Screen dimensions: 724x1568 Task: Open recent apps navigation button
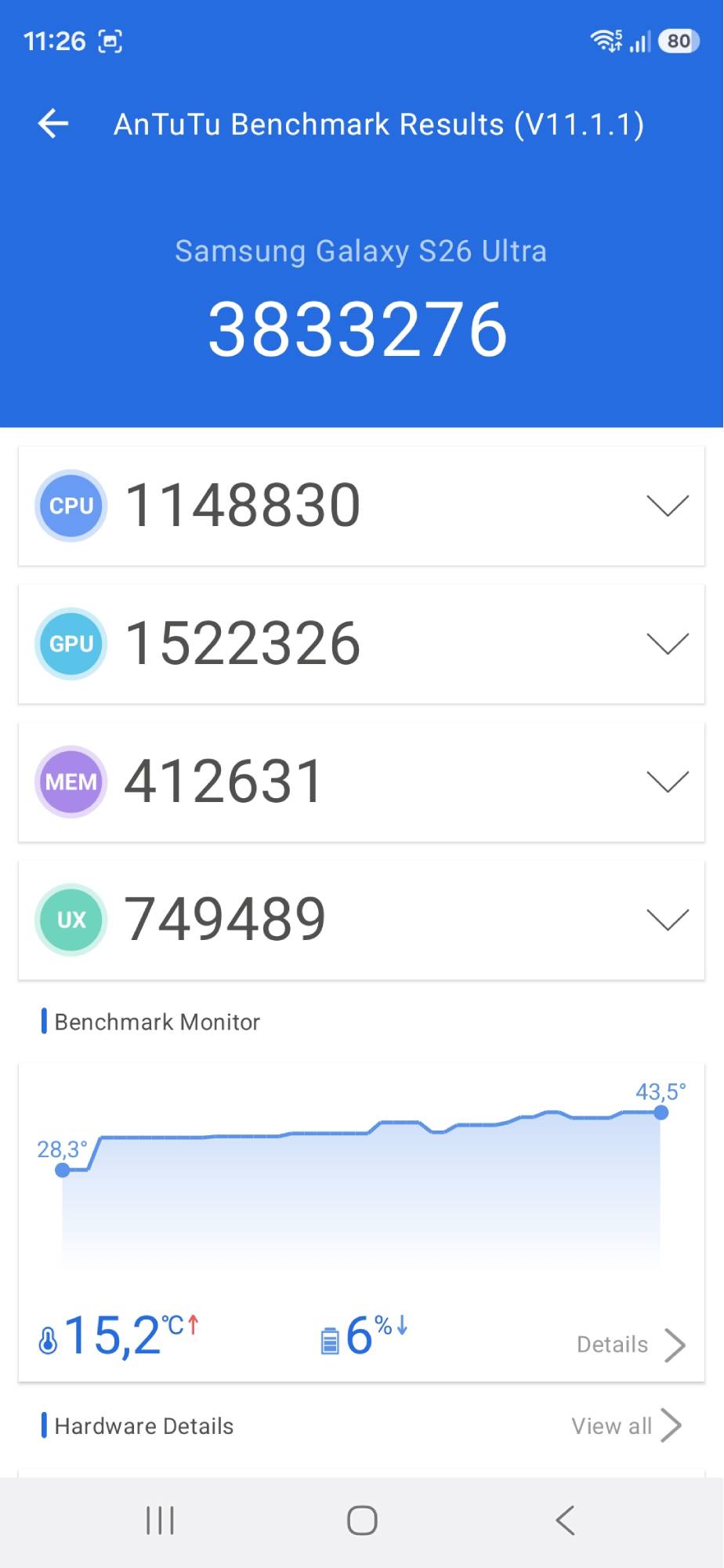coord(160,1521)
